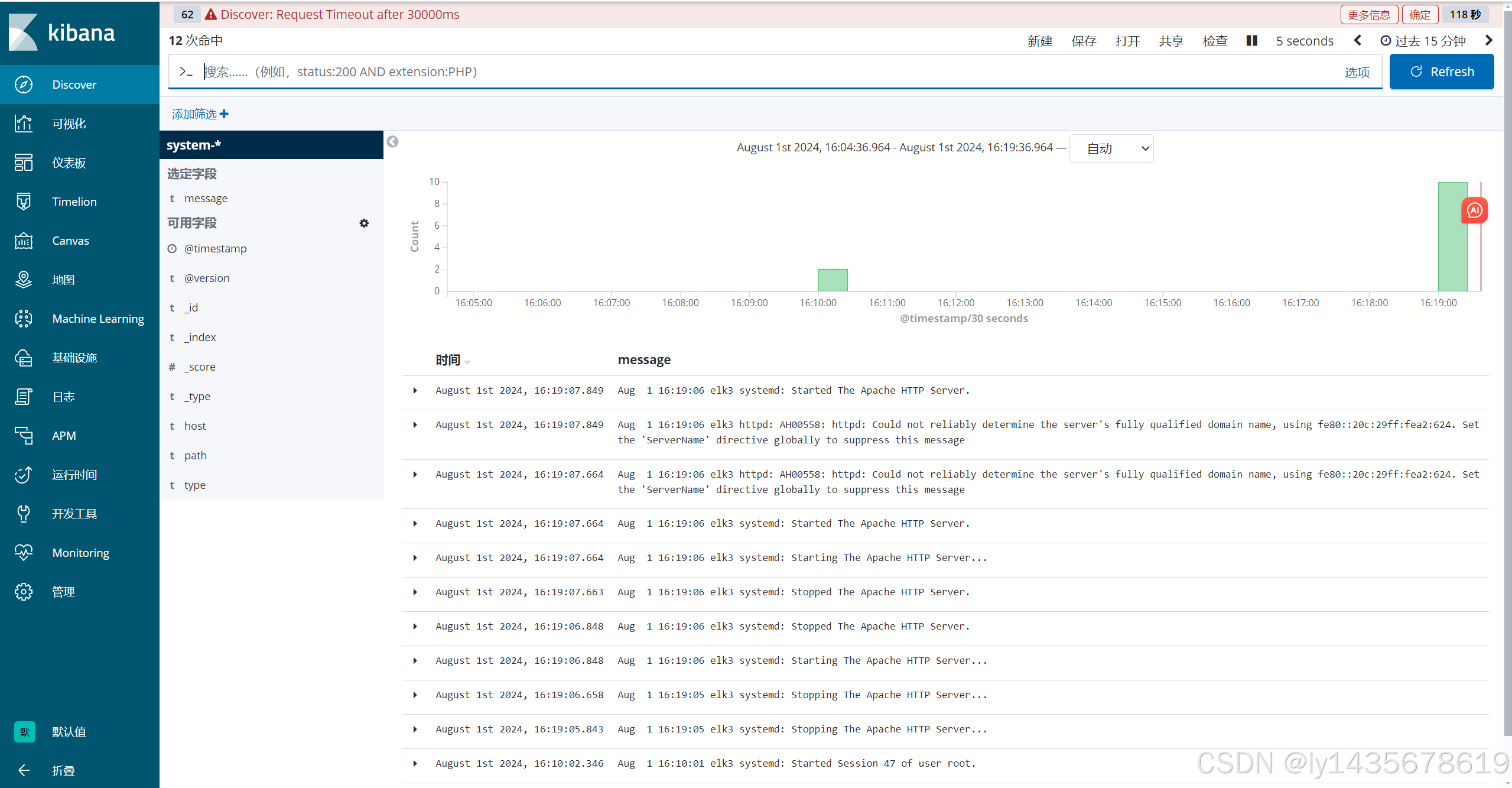Dismiss the error with 确定
Image resolution: width=1512 pixels, height=788 pixels.
pyautogui.click(x=1420, y=14)
